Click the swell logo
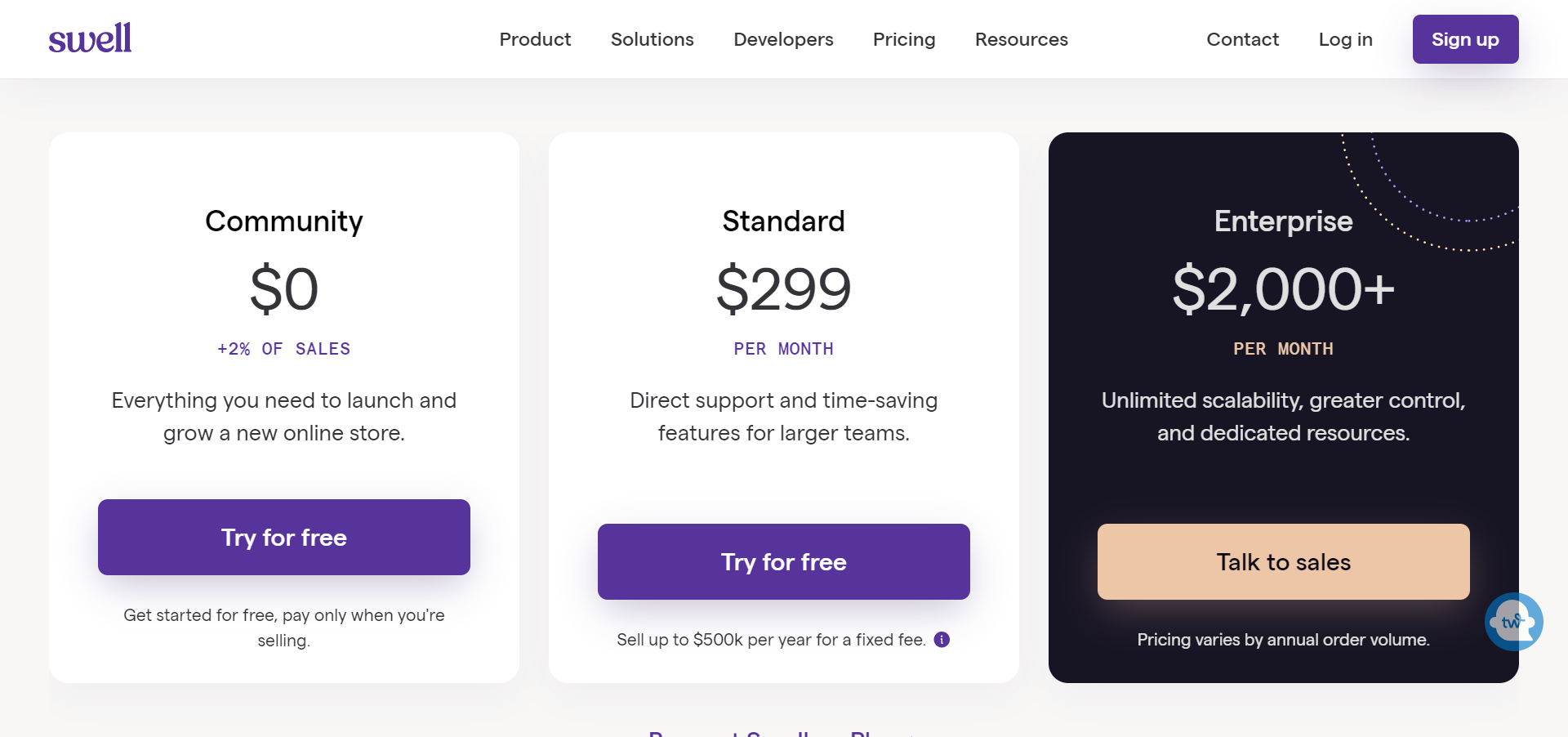 [90, 38]
